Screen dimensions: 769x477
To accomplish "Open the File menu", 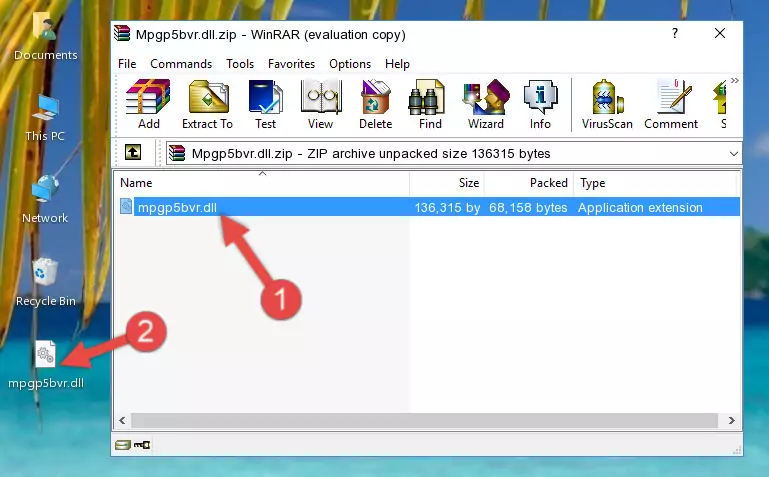I will tap(127, 64).
